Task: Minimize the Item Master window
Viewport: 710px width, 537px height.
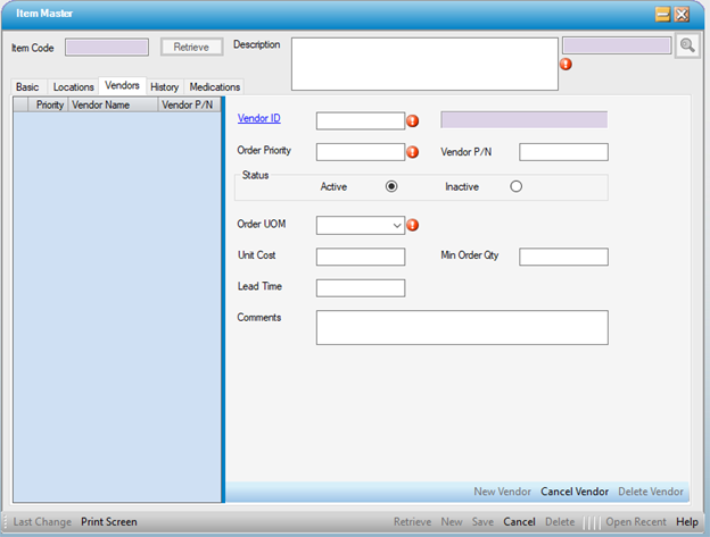Action: (662, 14)
